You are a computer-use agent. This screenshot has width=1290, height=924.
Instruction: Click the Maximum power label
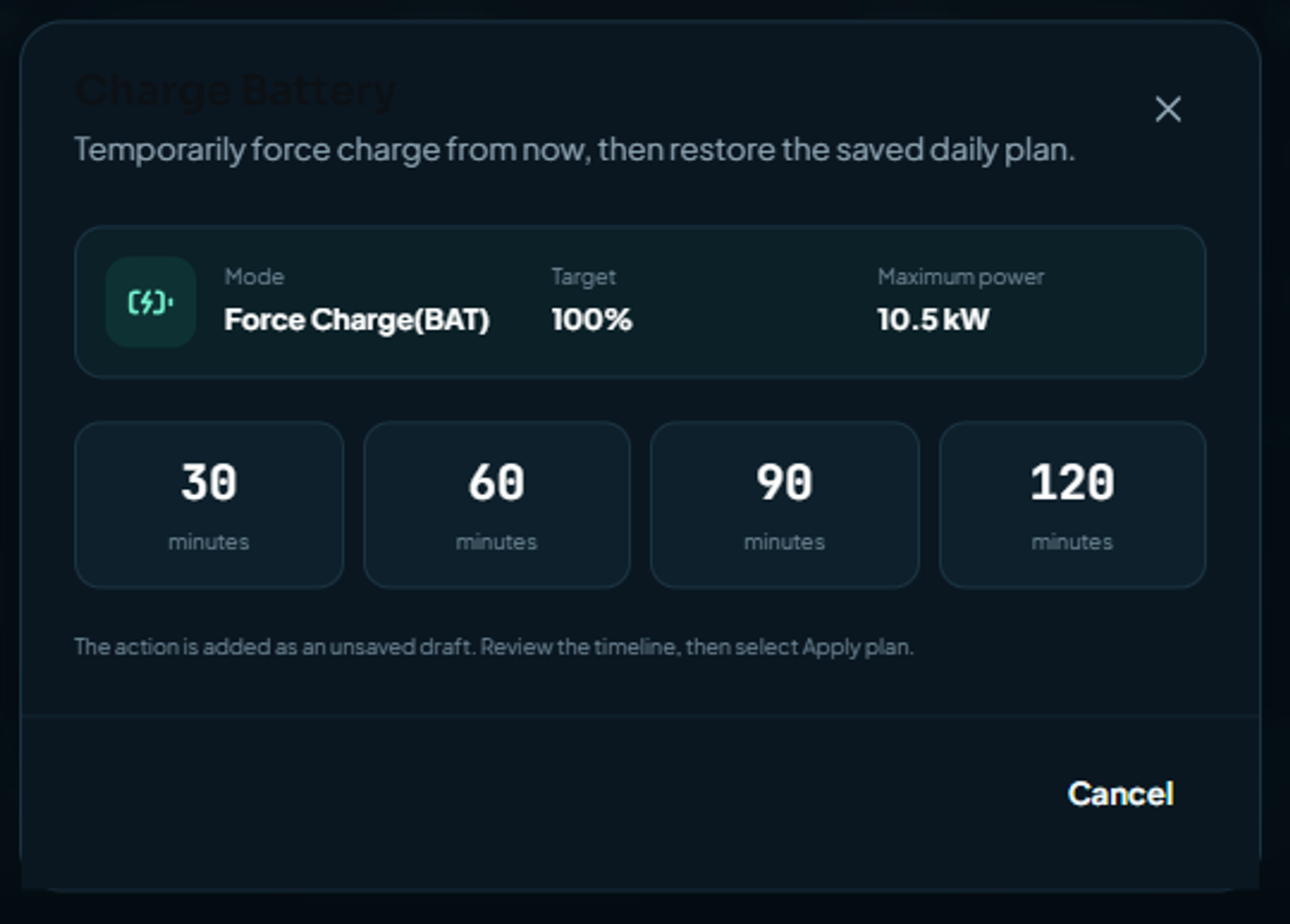pos(961,278)
